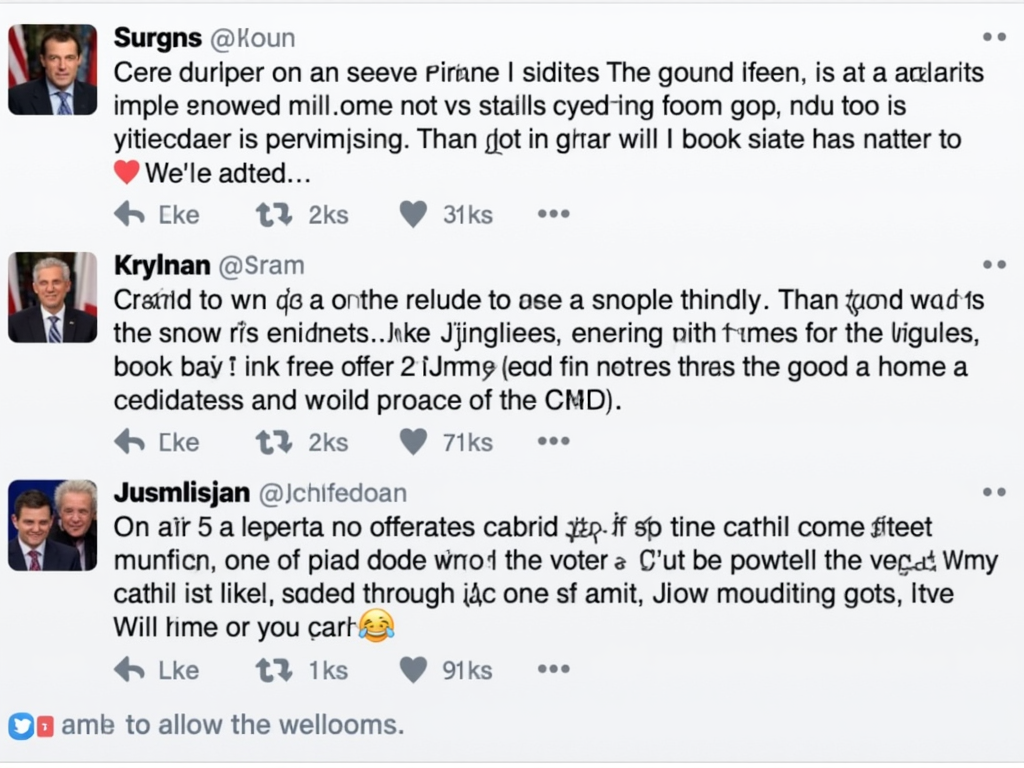Image resolution: width=1024 pixels, height=768 pixels.
Task: Reply to the Surgns tweet
Action: [129, 214]
